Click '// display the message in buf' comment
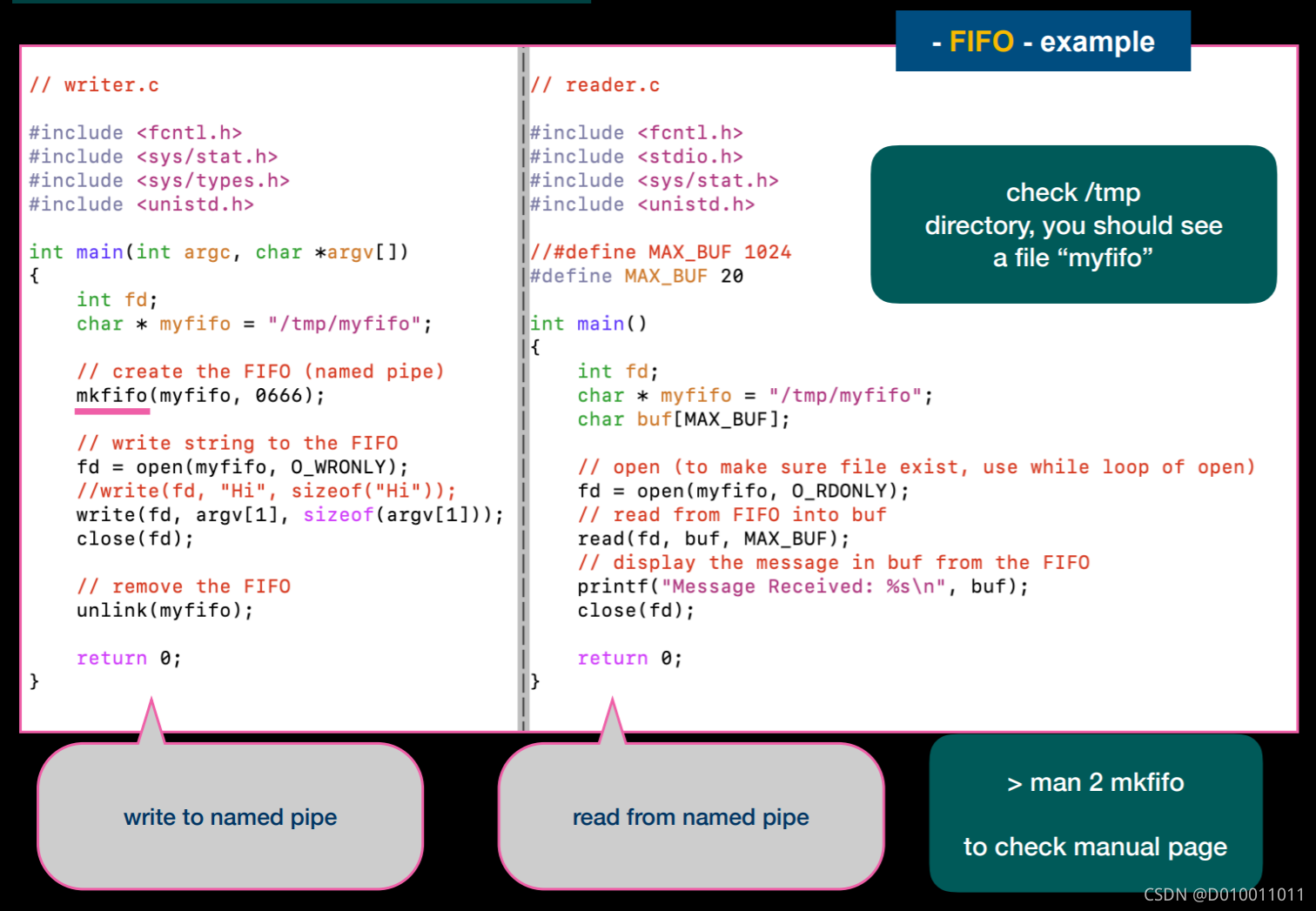This screenshot has width=1316, height=911. click(834, 563)
